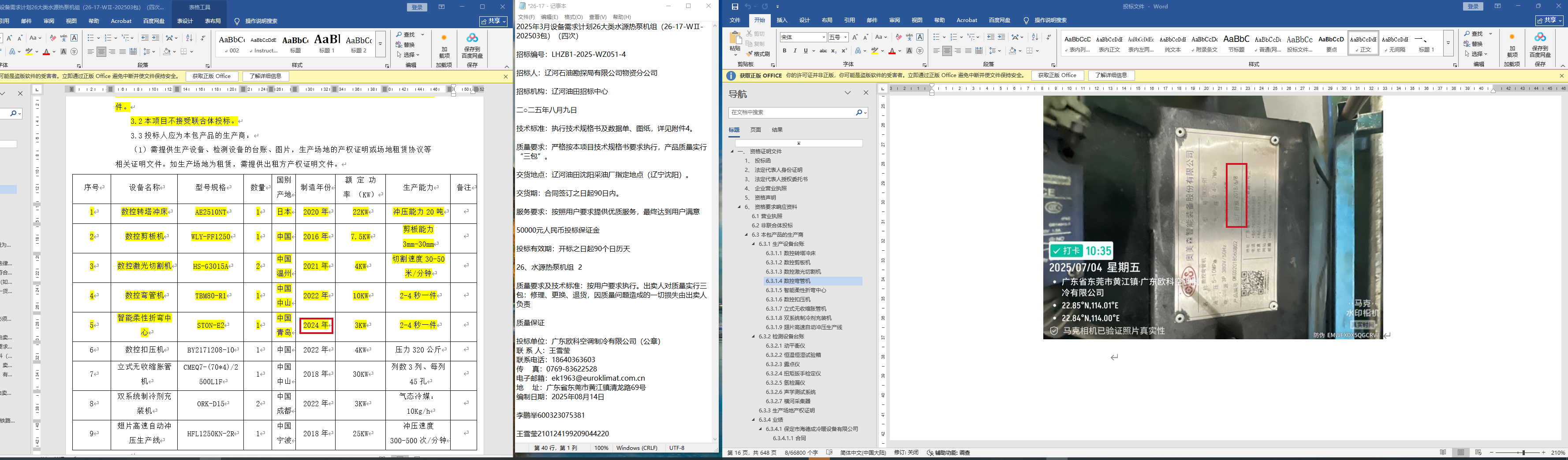Screen dimensions: 1568x460
Task: Toggle paragraph marks in right Word window
Action: tap(1048, 37)
